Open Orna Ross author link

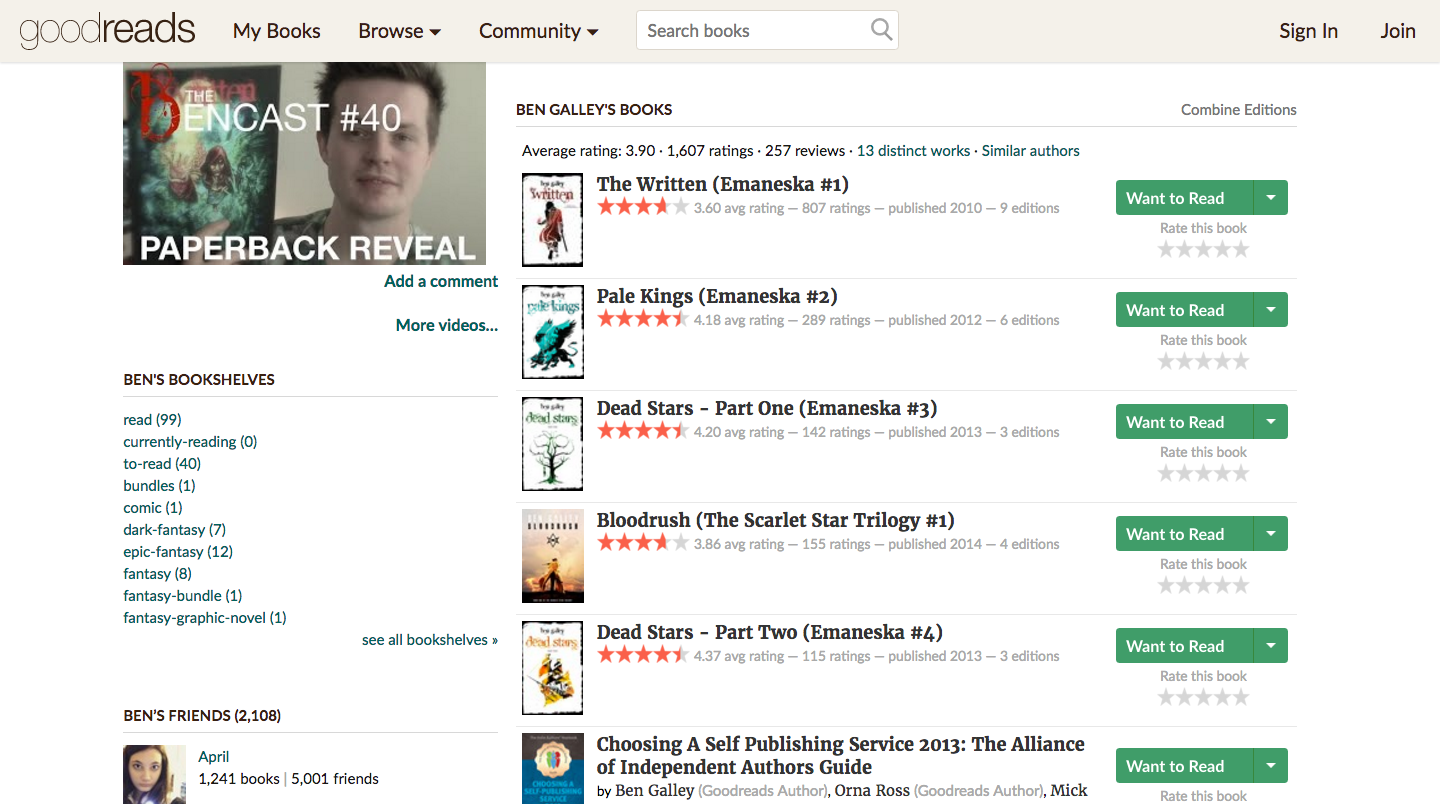point(872,791)
